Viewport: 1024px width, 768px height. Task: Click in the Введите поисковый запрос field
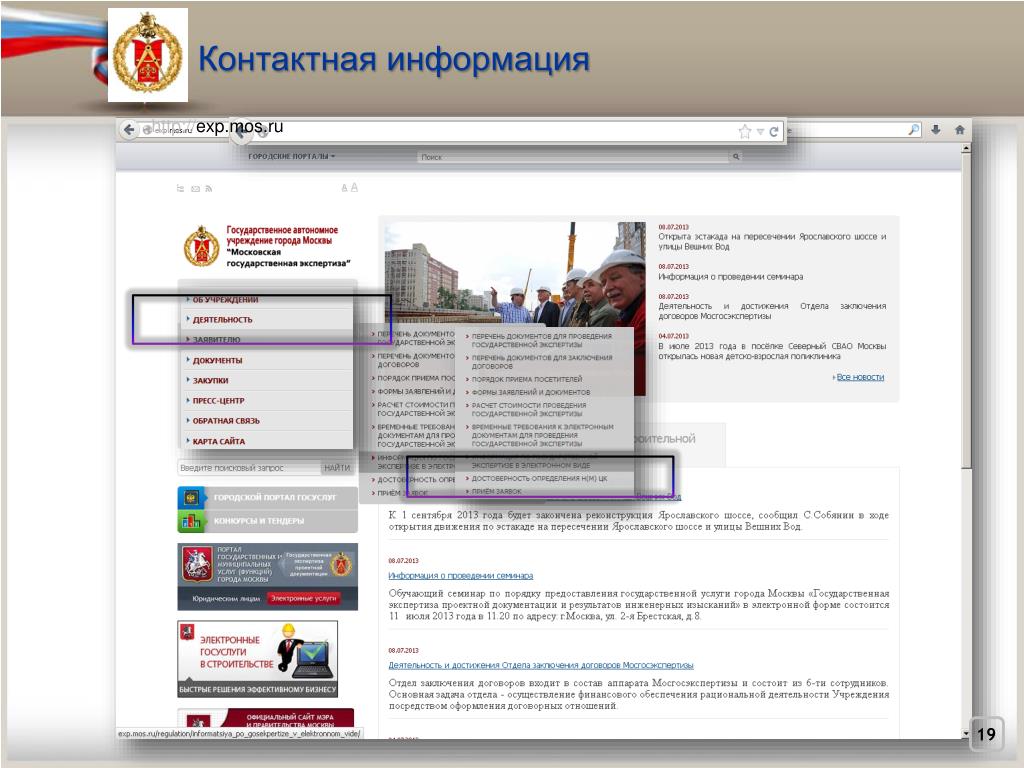tap(249, 468)
